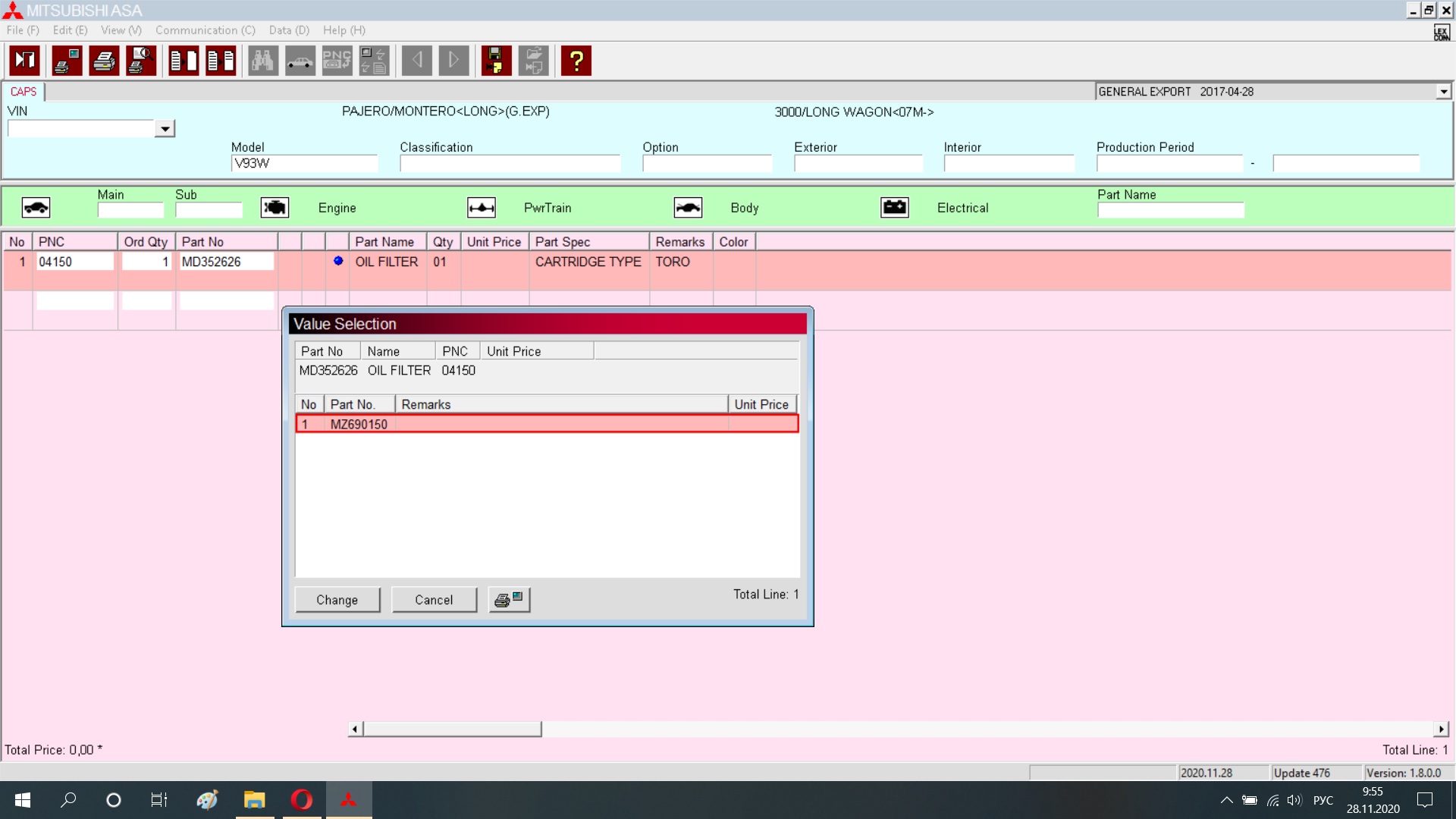Image resolution: width=1456 pixels, height=819 pixels.
Task: Open the Communication menu
Action: [205, 30]
